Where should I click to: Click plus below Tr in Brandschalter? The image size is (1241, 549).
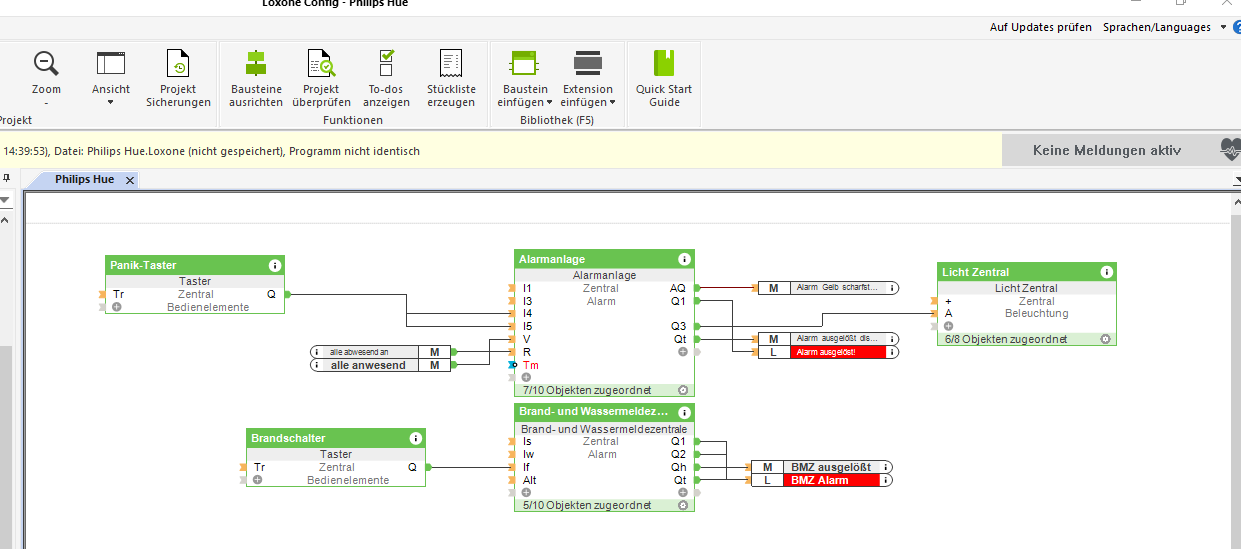(257, 480)
